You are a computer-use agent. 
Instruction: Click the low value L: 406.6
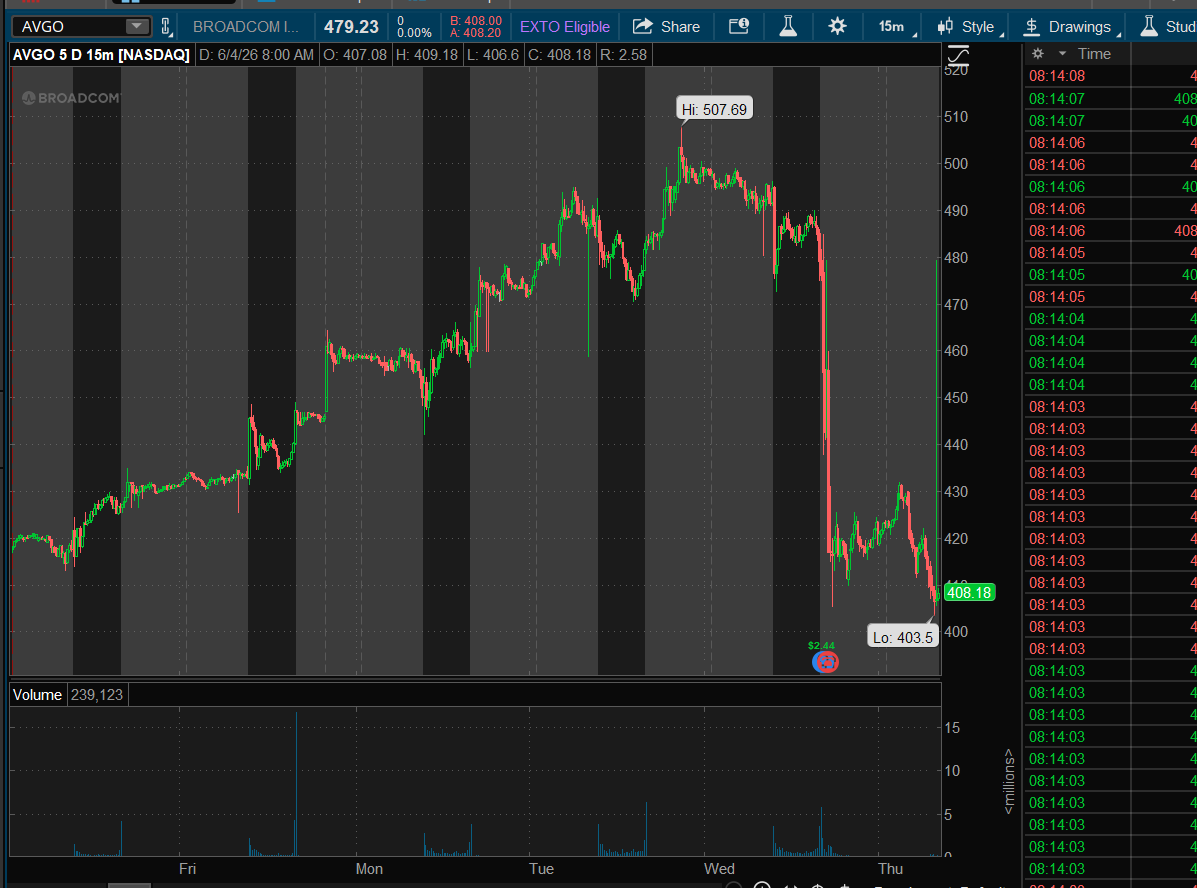[494, 55]
